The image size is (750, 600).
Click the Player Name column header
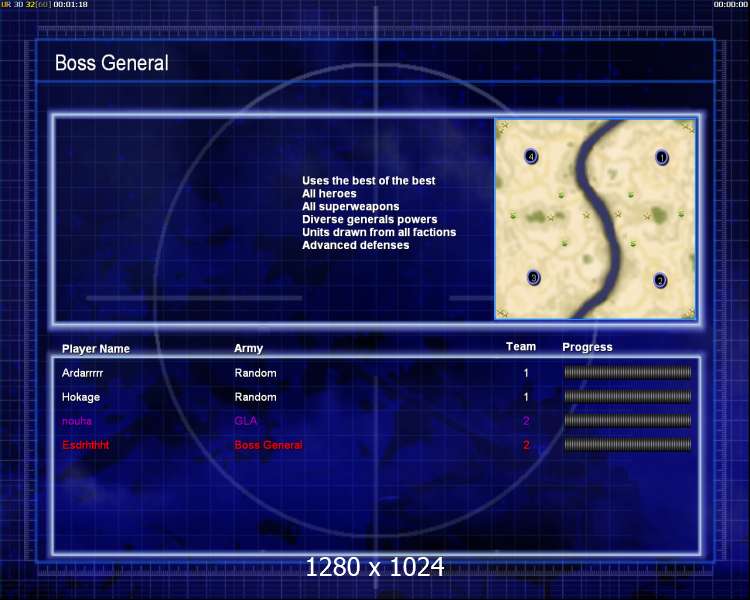tap(96, 349)
